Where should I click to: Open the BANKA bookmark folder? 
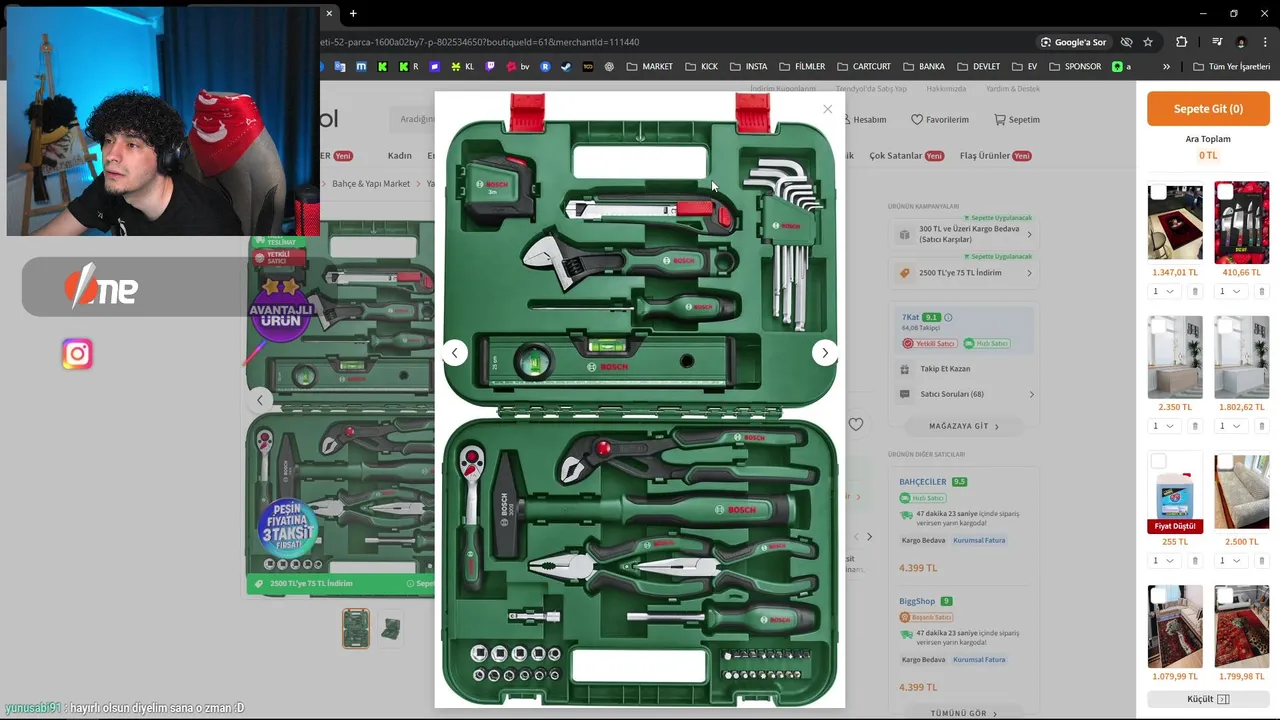pyautogui.click(x=923, y=66)
